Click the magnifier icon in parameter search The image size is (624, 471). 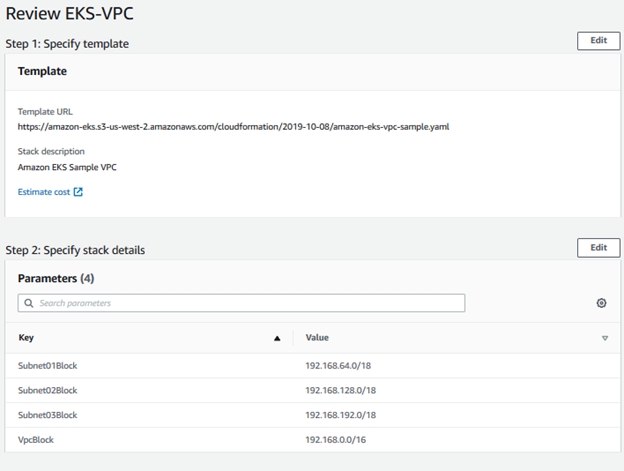tap(29, 303)
